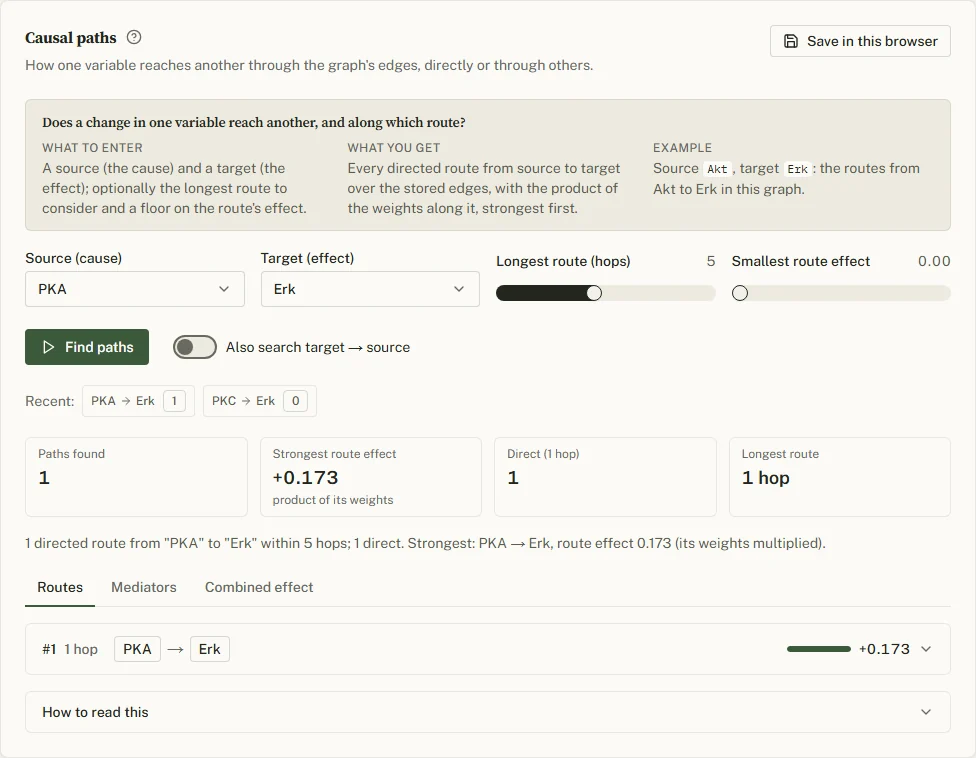This screenshot has height=758, width=976.
Task: Click the Recent: label
Action: click(x=50, y=401)
